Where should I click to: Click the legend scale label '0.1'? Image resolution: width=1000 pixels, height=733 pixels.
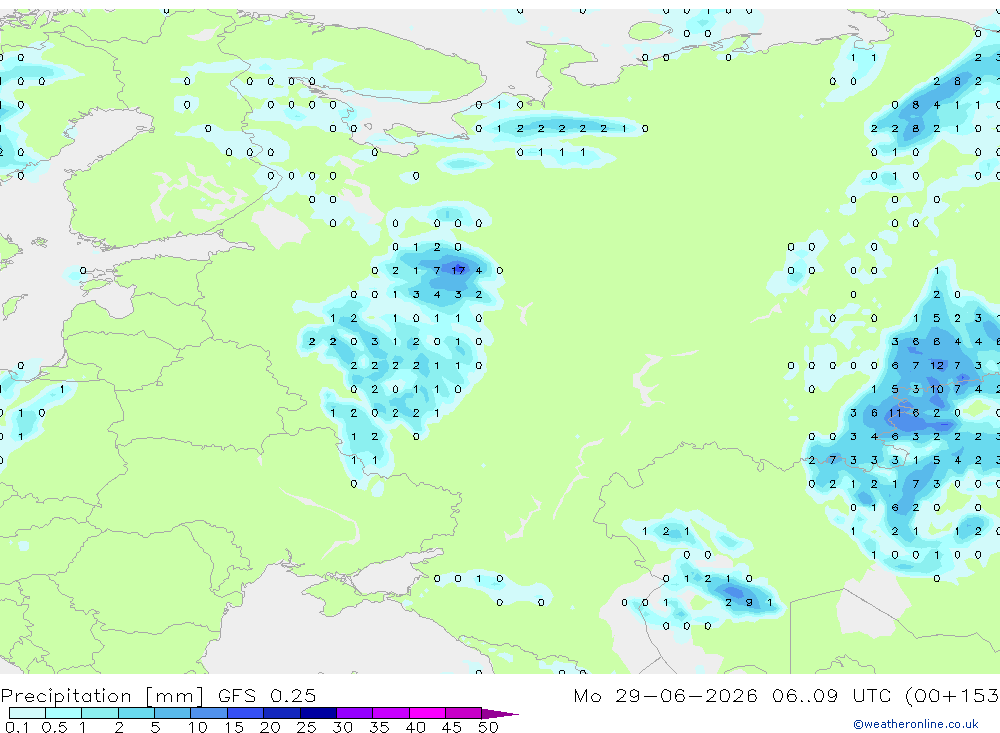coord(17,727)
